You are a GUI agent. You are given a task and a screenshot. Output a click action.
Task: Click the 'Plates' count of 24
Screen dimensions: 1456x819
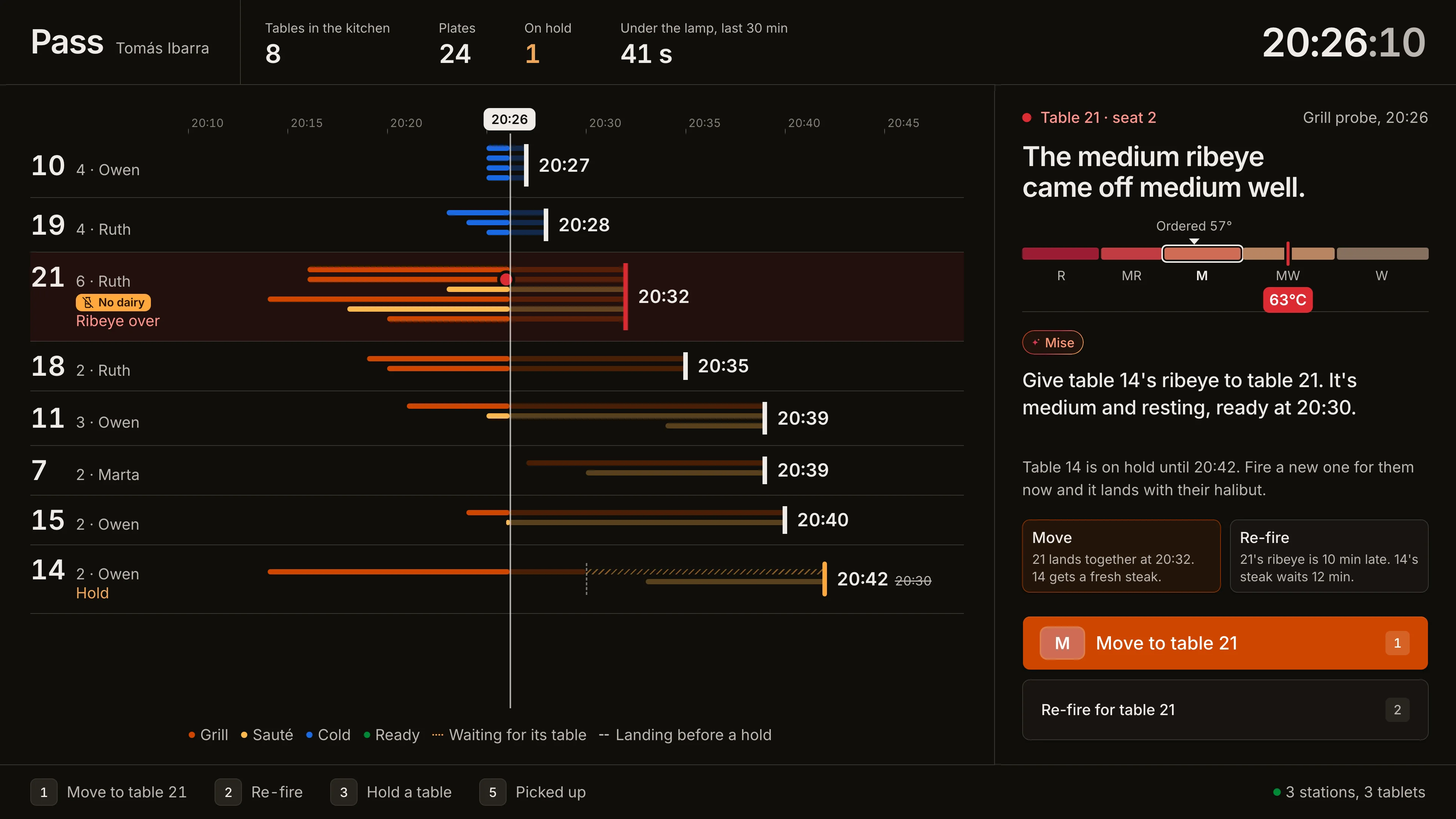tap(455, 54)
